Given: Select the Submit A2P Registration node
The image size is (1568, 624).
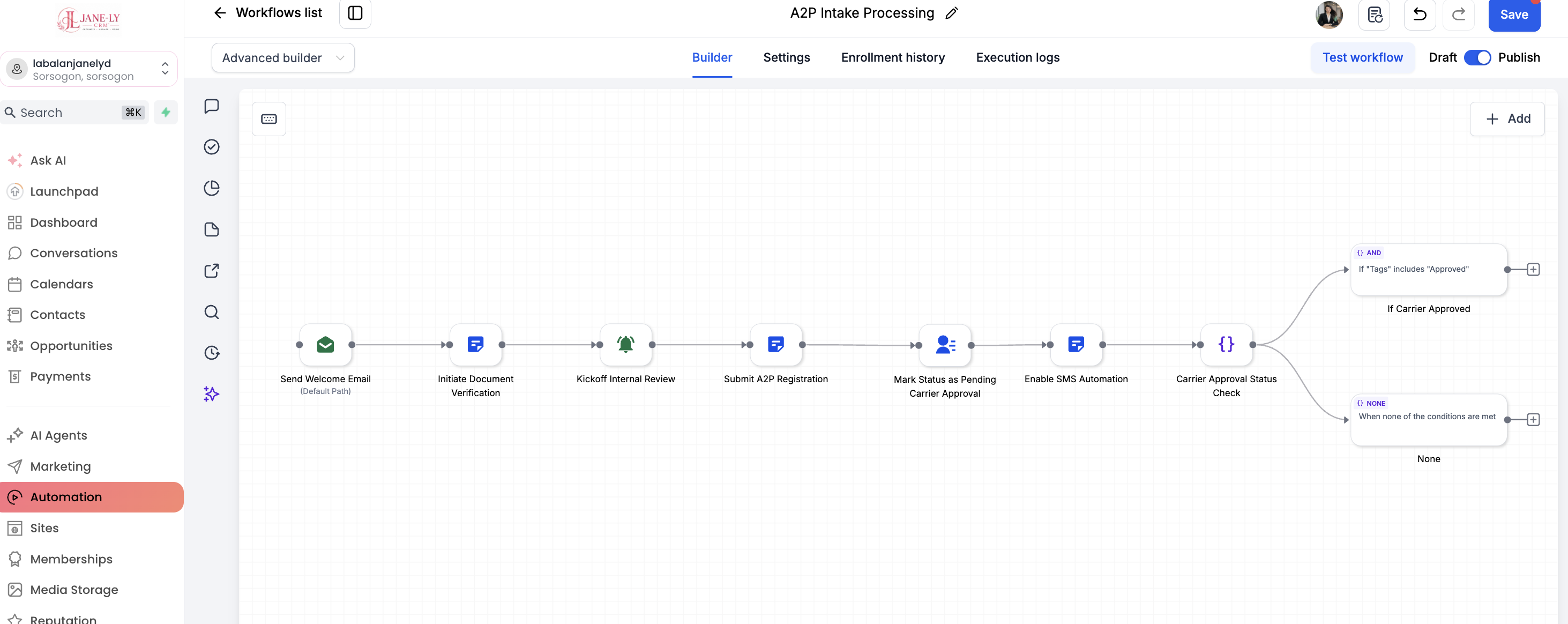Looking at the screenshot, I should click(x=775, y=345).
